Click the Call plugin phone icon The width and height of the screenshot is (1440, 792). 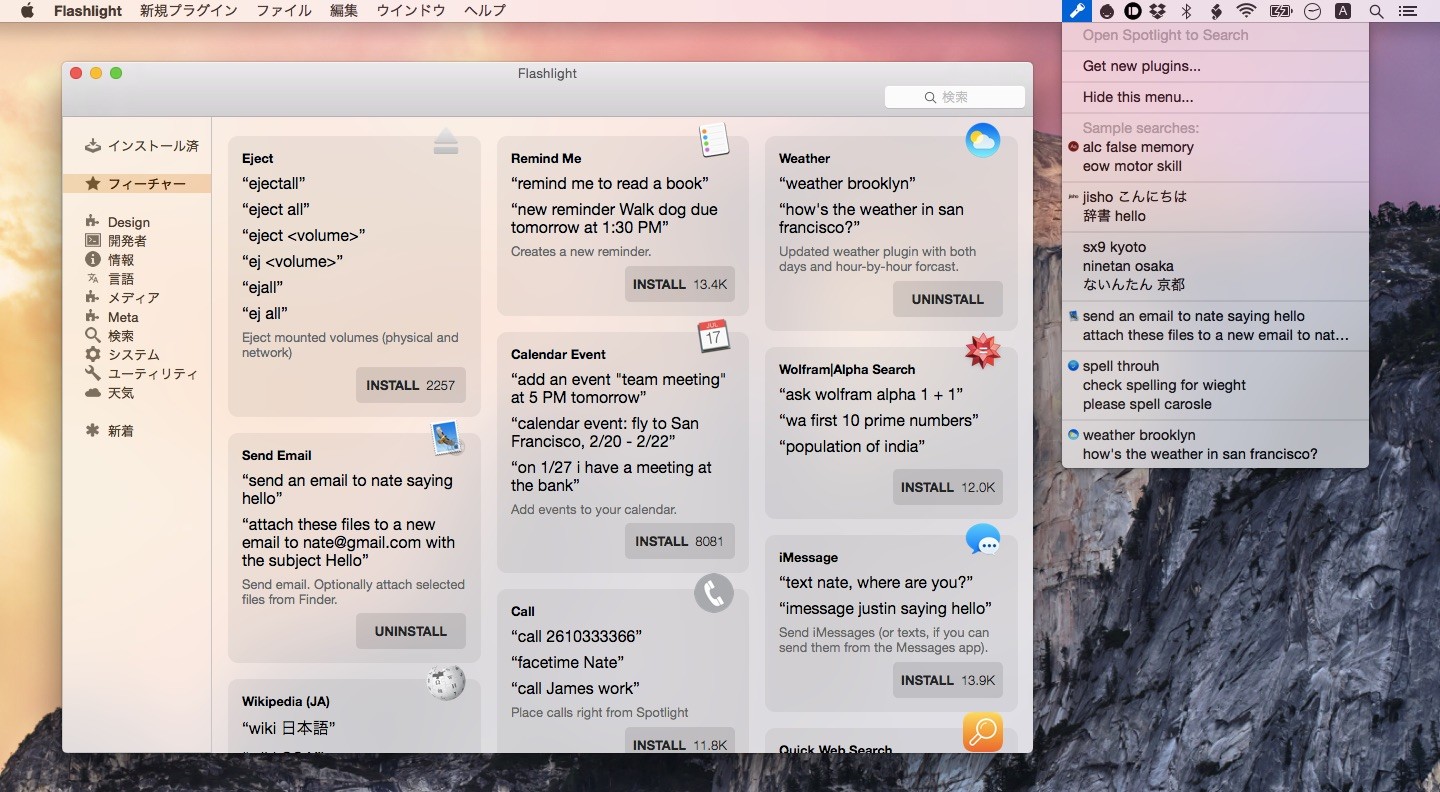(714, 593)
